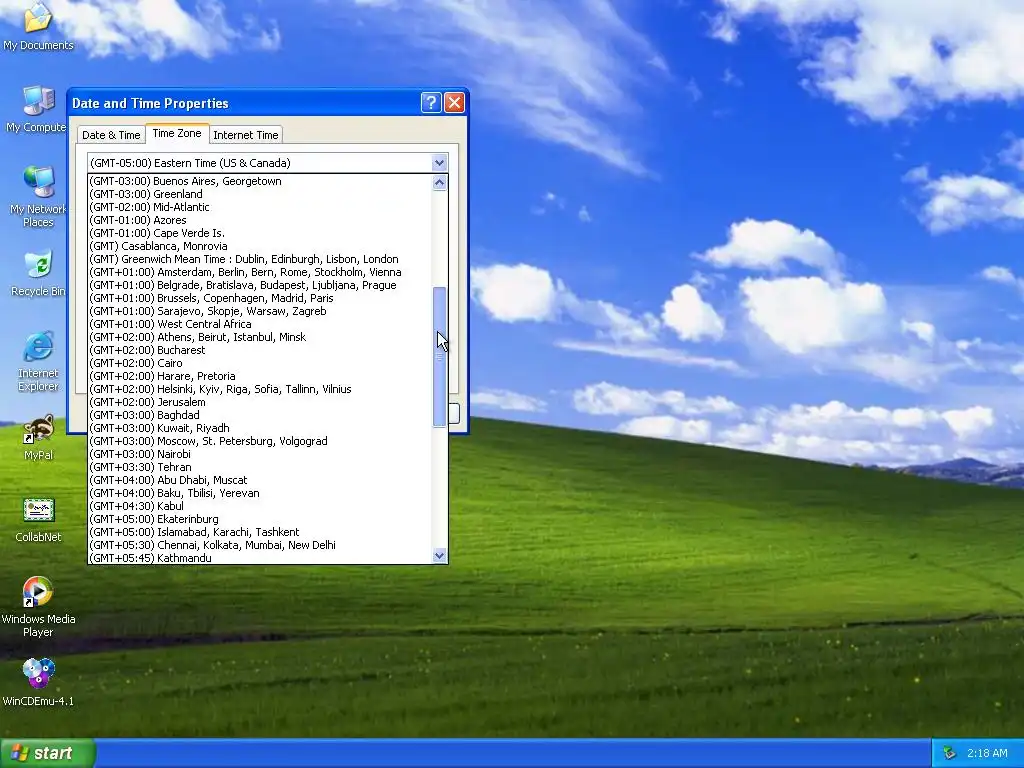Choose the Bucharest time zone
The height and width of the screenshot is (768, 1024).
coord(260,350)
